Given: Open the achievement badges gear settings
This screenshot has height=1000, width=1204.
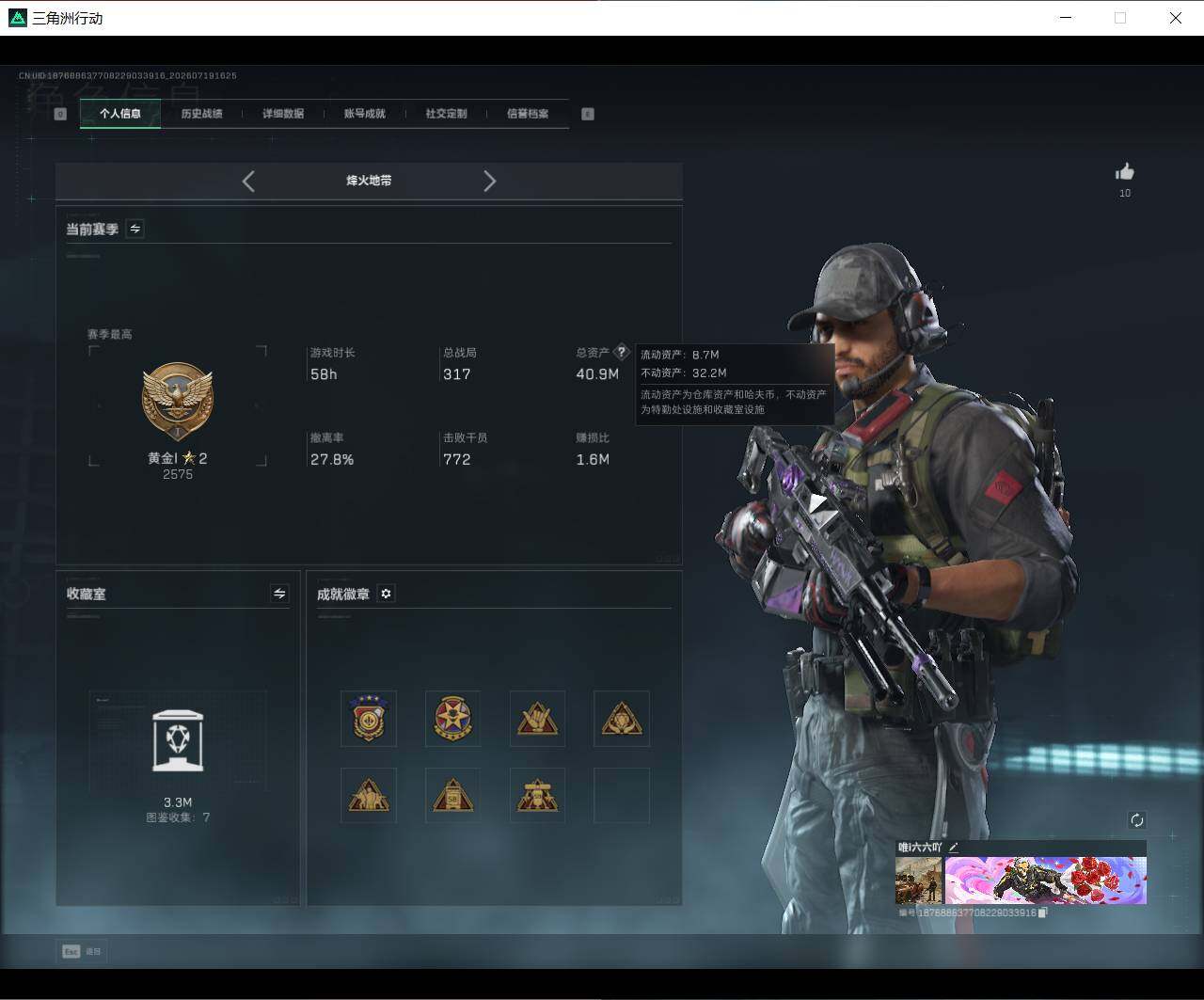Looking at the screenshot, I should pos(386,594).
